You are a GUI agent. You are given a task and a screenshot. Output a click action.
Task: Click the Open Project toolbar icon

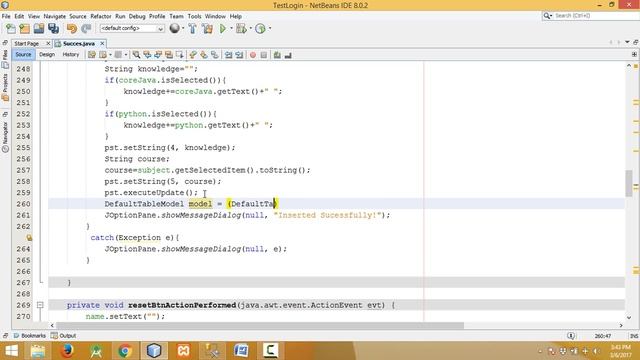(39, 29)
